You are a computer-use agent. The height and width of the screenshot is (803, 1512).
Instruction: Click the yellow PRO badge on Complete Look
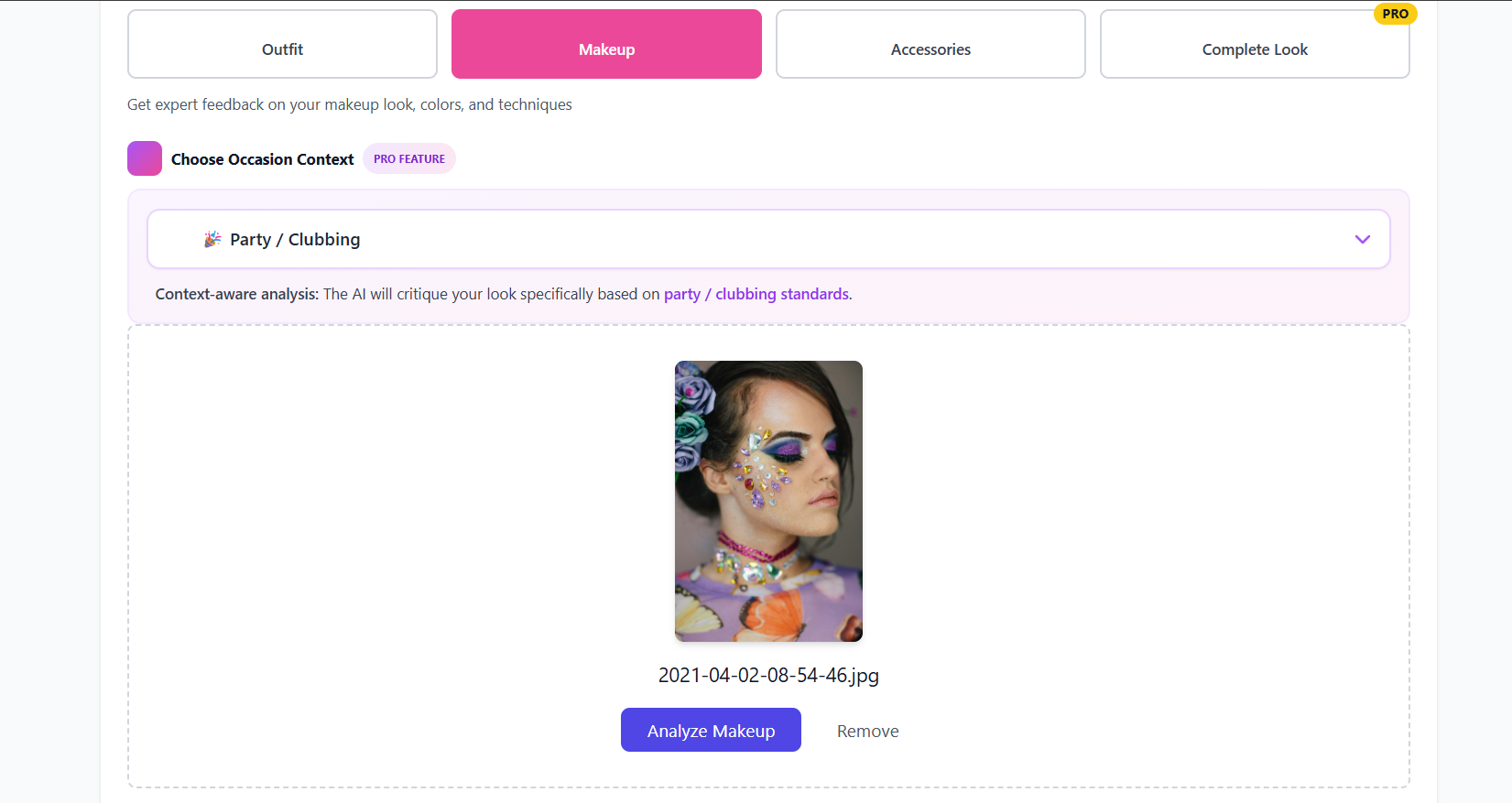pos(1395,14)
